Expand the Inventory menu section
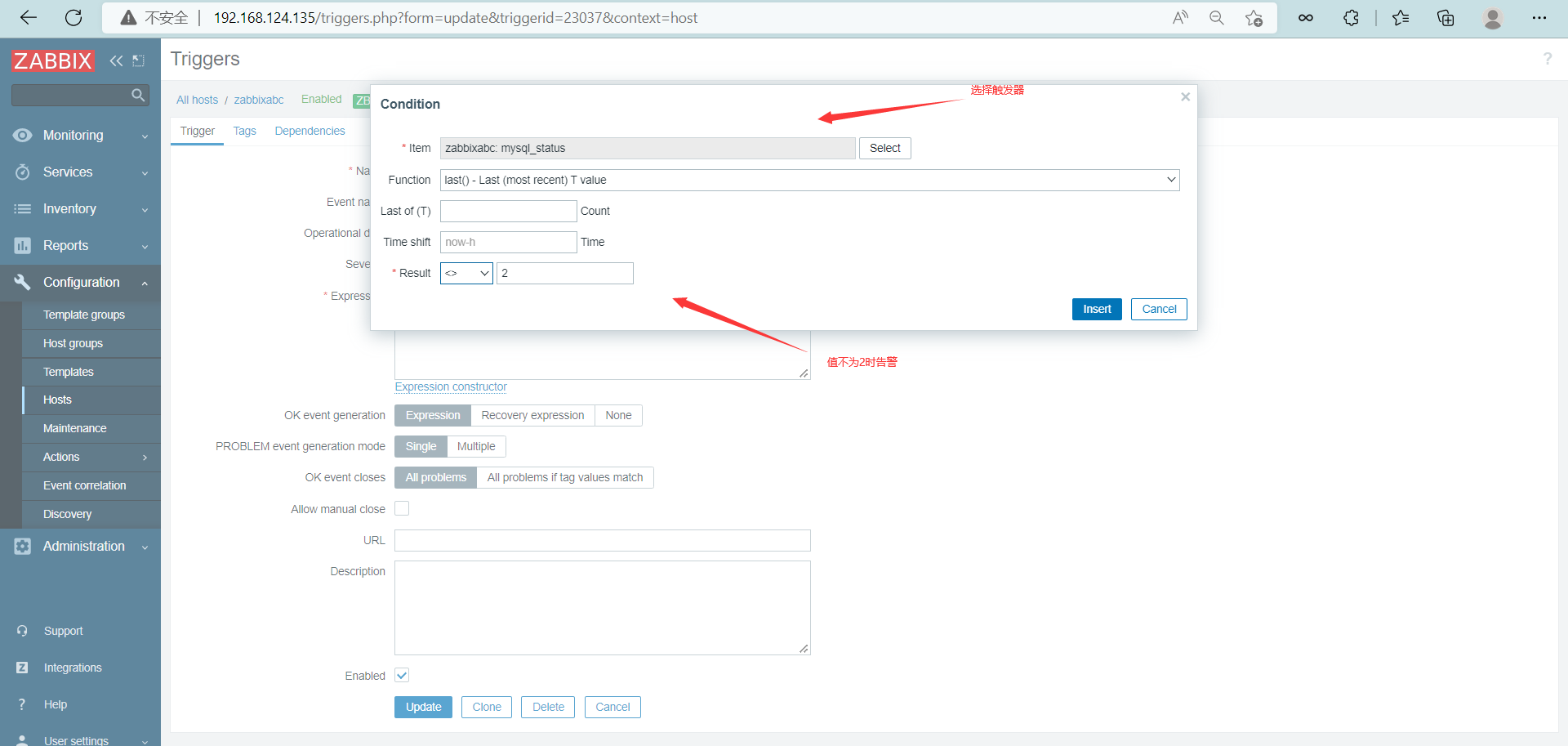Viewport: 1568px width, 746px height. [145, 210]
